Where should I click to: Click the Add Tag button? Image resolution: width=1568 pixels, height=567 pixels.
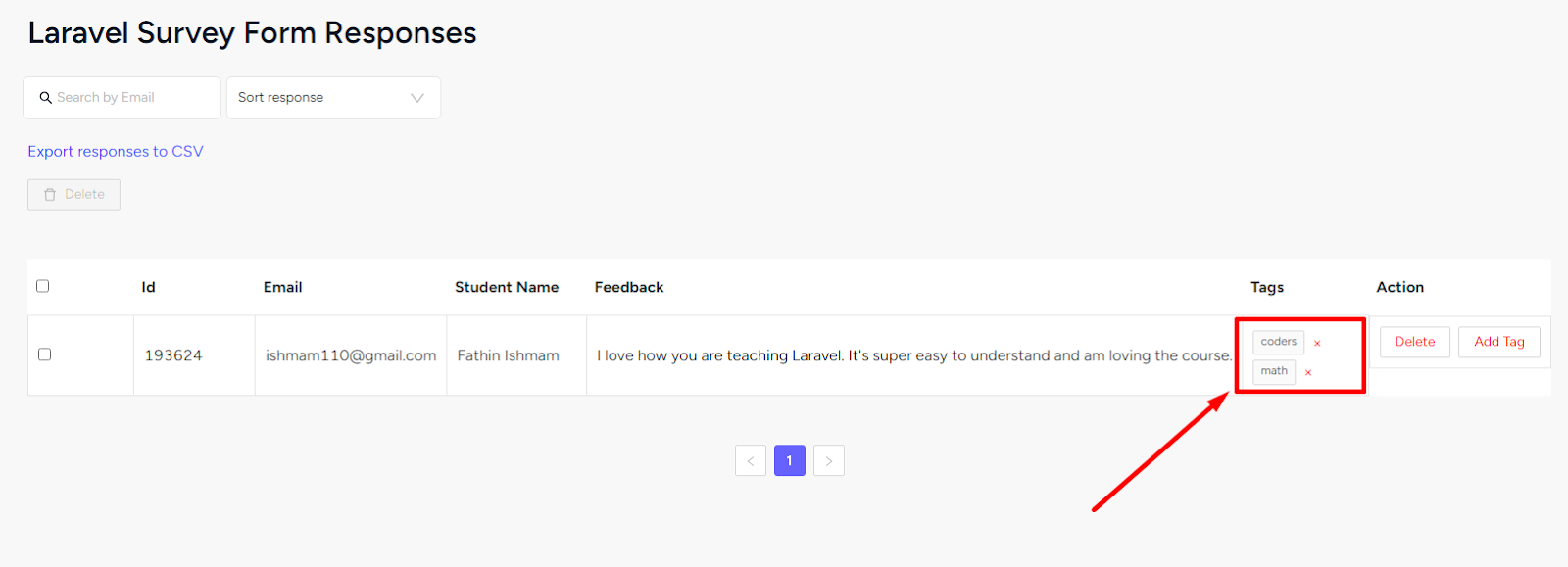pyautogui.click(x=1499, y=342)
